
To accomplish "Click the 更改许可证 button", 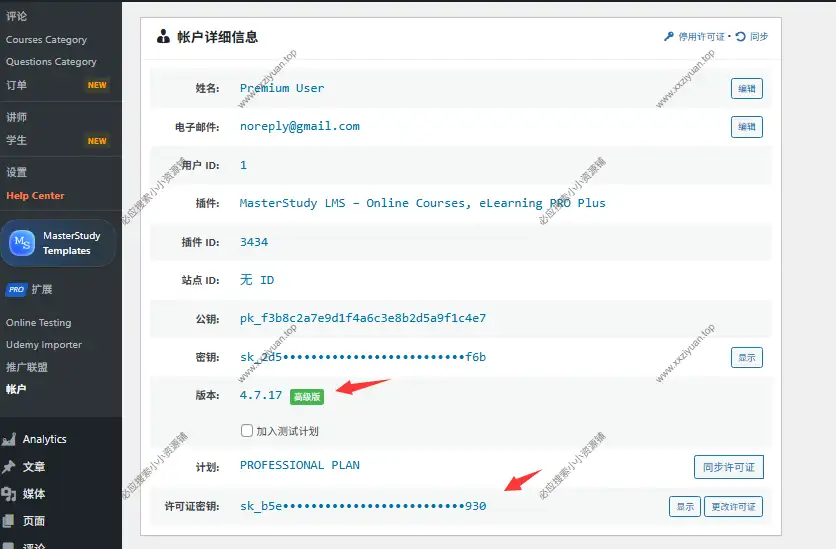I will pos(733,507).
